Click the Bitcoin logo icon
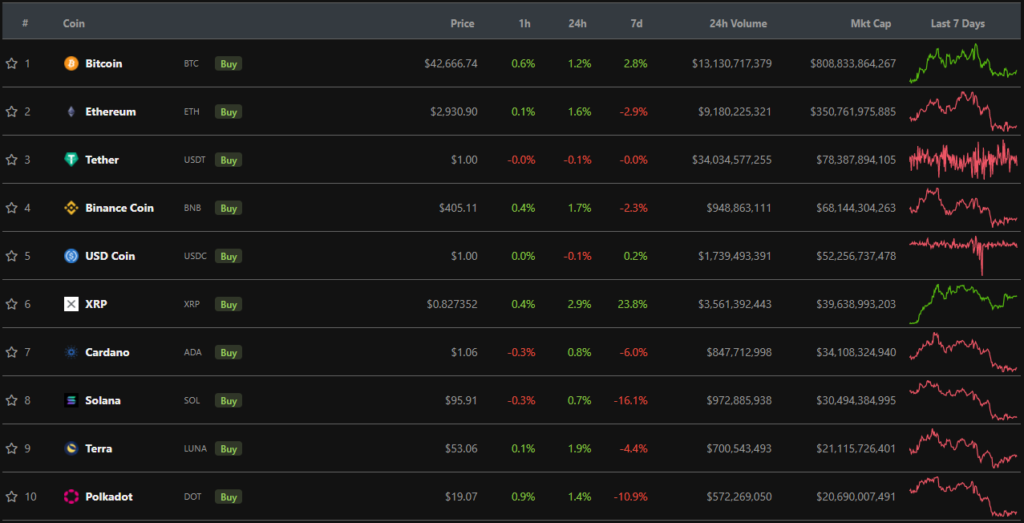This screenshot has width=1024, height=523. coord(71,64)
